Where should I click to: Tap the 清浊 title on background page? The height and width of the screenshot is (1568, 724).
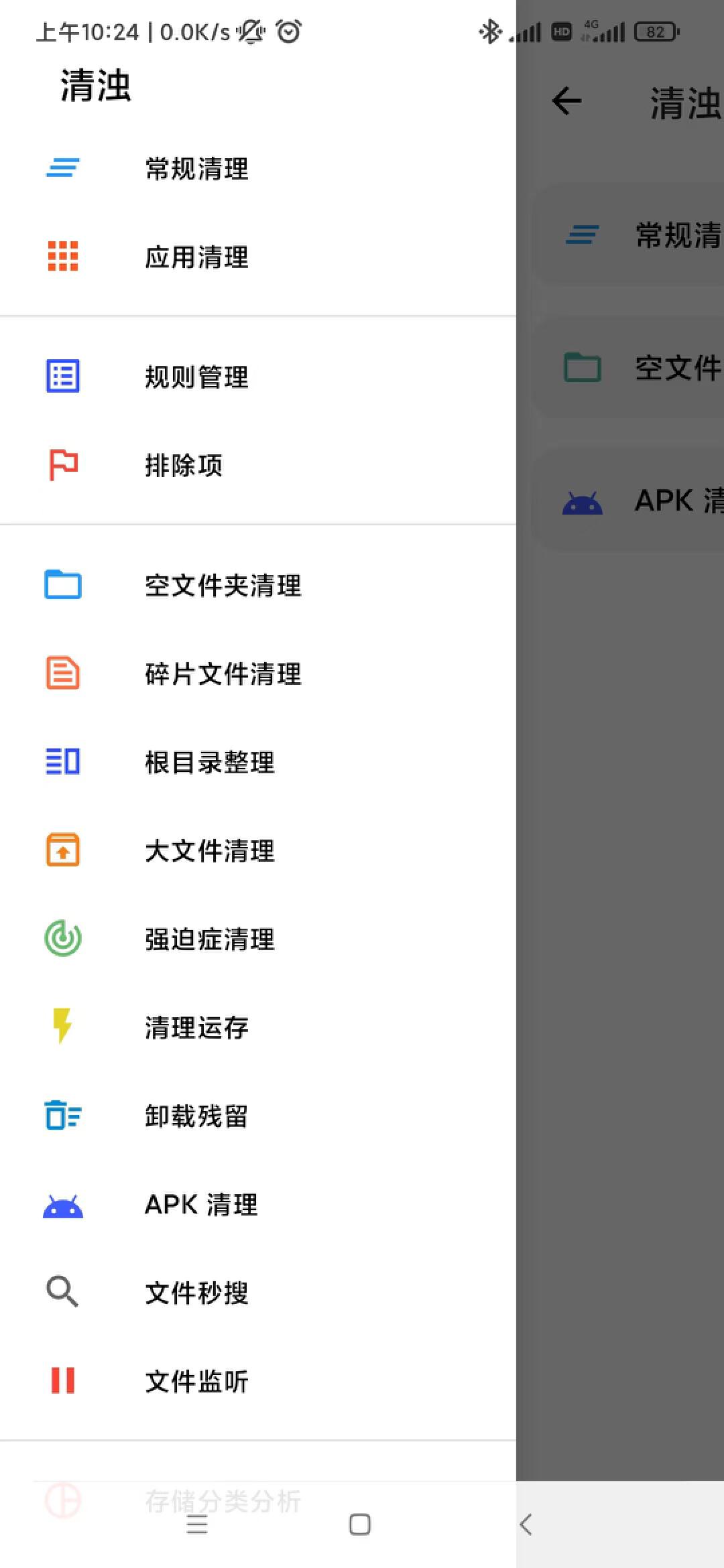686,103
